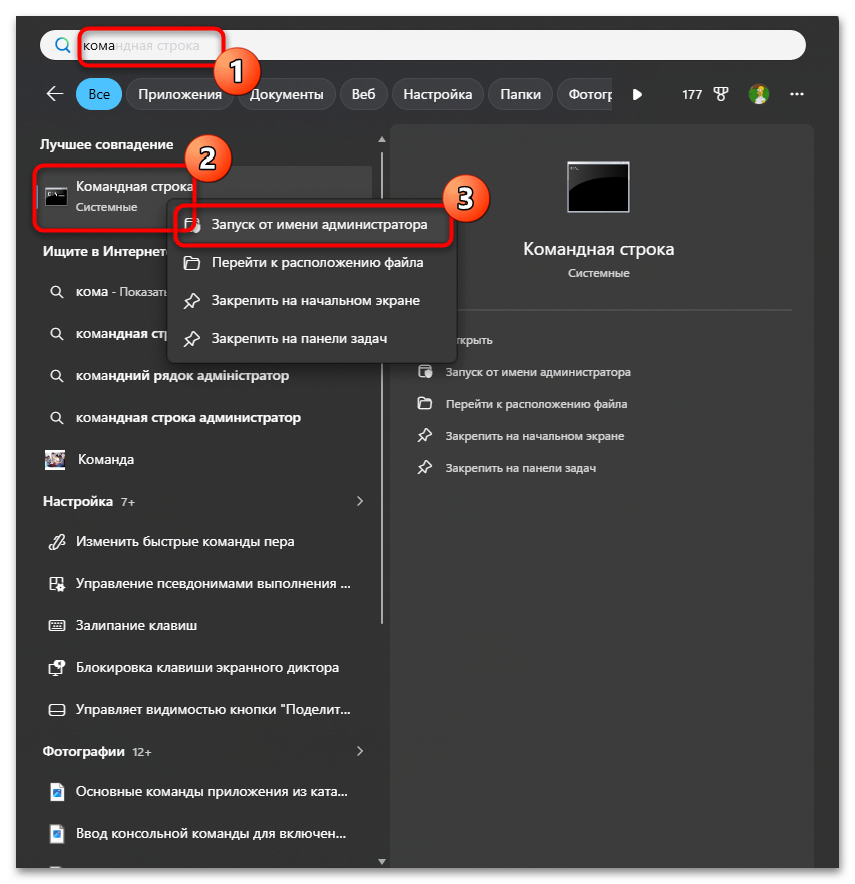
Task: Switch to the Веб filter tab
Action: pyautogui.click(x=363, y=94)
